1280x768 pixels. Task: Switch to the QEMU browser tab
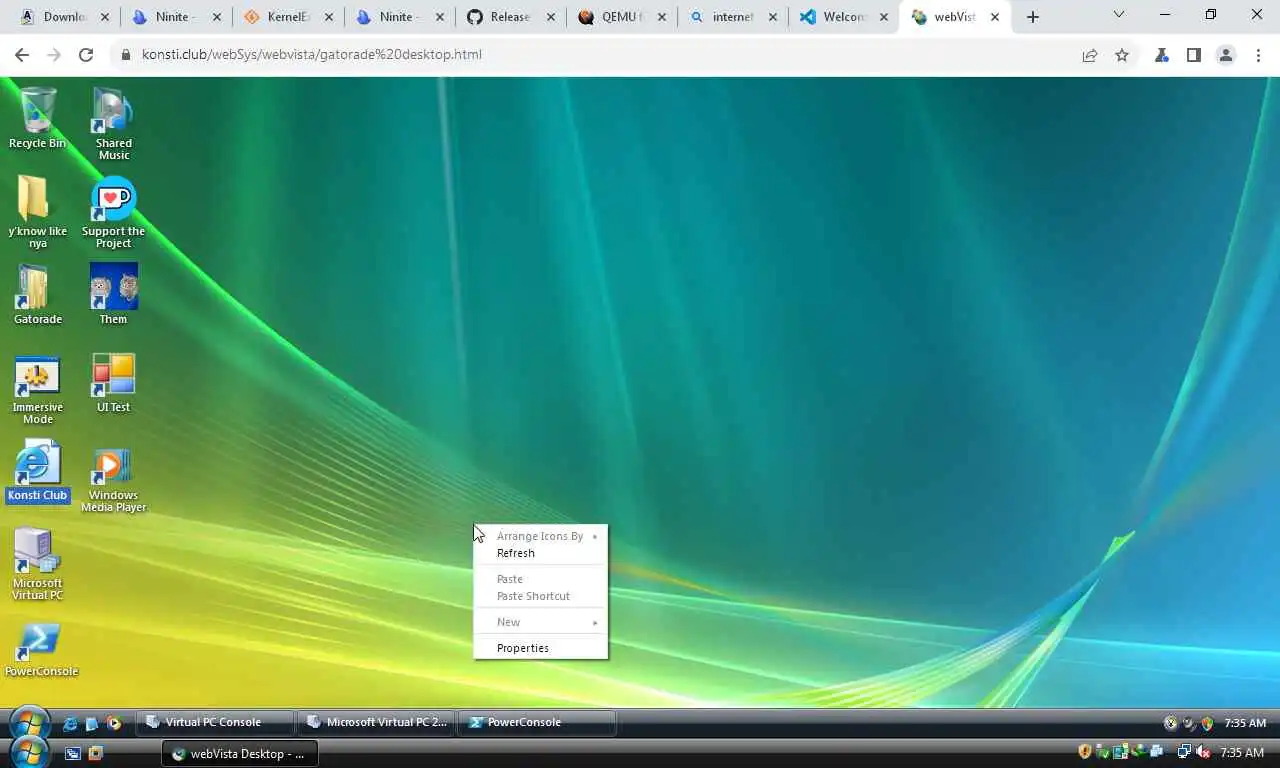(x=622, y=17)
